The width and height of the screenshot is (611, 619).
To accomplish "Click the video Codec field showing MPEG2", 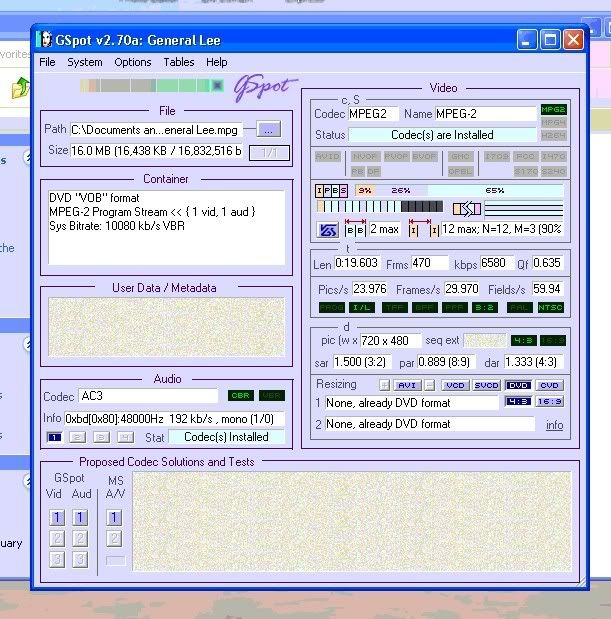I will (x=373, y=114).
